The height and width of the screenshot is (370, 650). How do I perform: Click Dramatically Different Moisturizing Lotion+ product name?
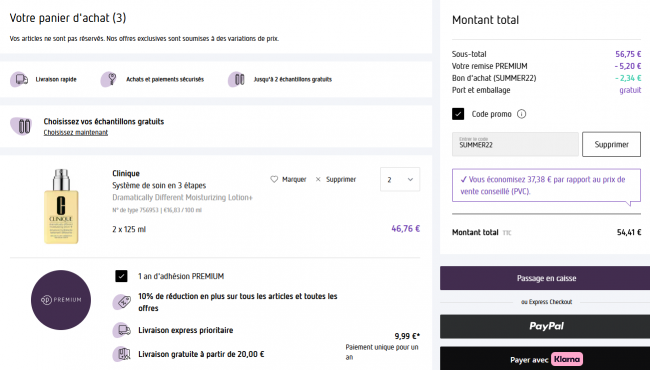click(182, 198)
